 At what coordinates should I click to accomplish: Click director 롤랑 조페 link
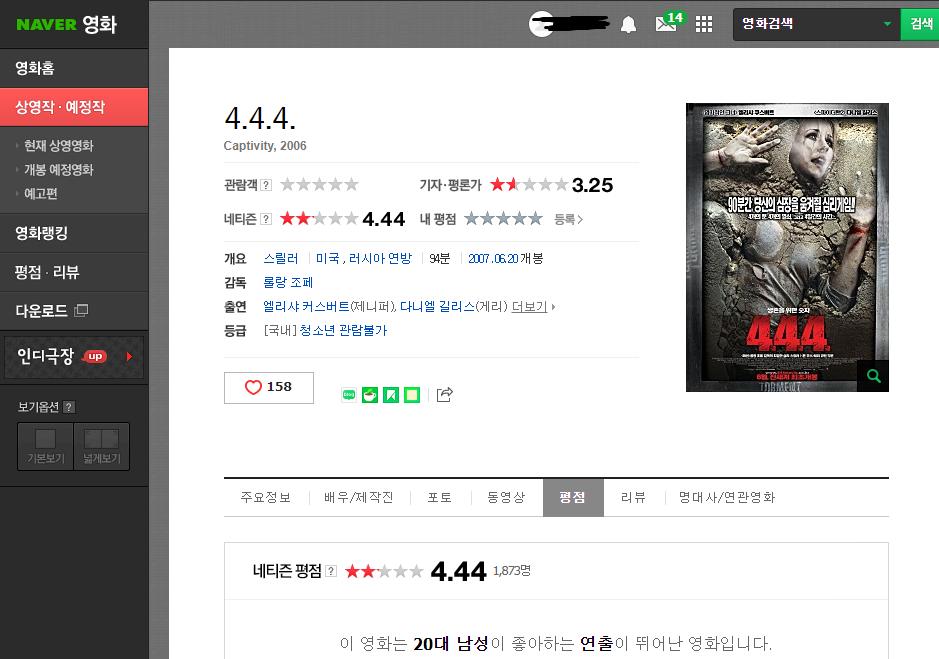tap(288, 282)
